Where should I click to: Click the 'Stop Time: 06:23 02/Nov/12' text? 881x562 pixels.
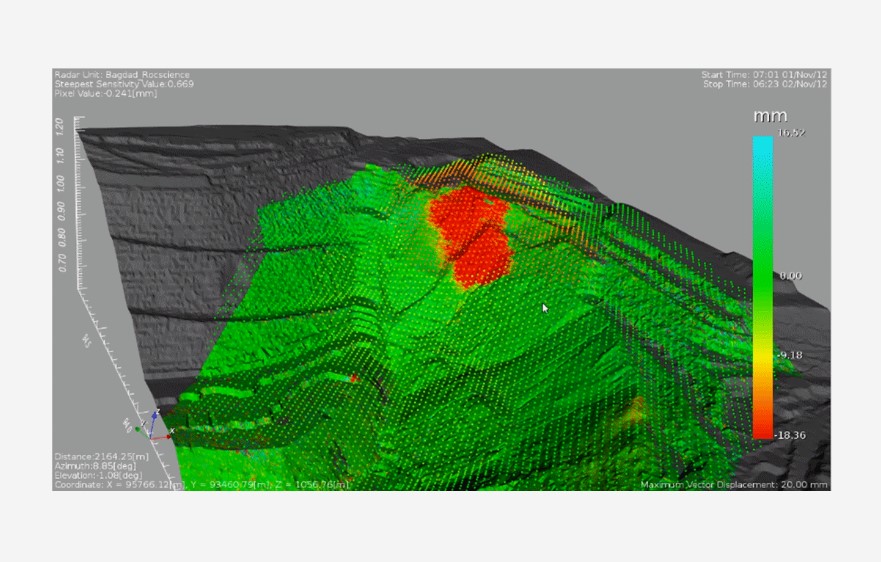tap(765, 84)
